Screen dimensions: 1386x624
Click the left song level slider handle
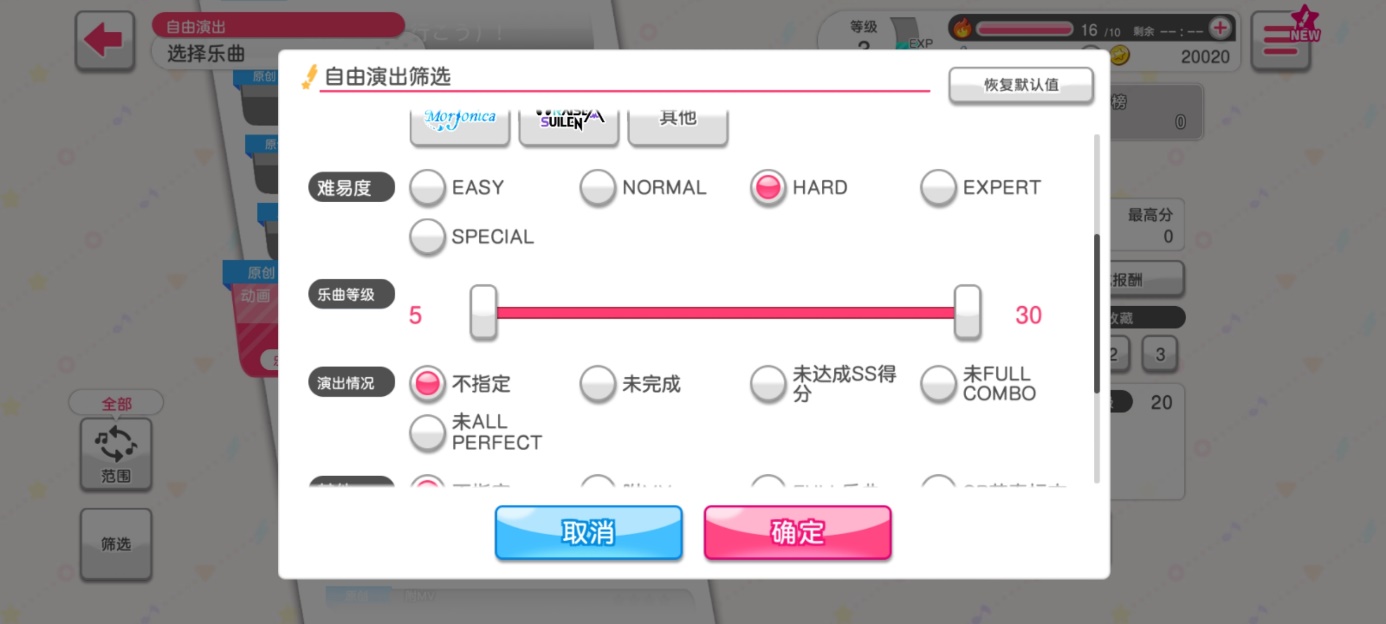pyautogui.click(x=484, y=312)
